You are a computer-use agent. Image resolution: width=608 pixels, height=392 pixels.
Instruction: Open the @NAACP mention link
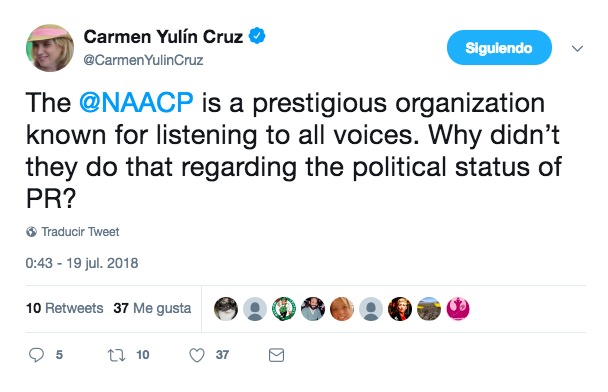(136, 103)
